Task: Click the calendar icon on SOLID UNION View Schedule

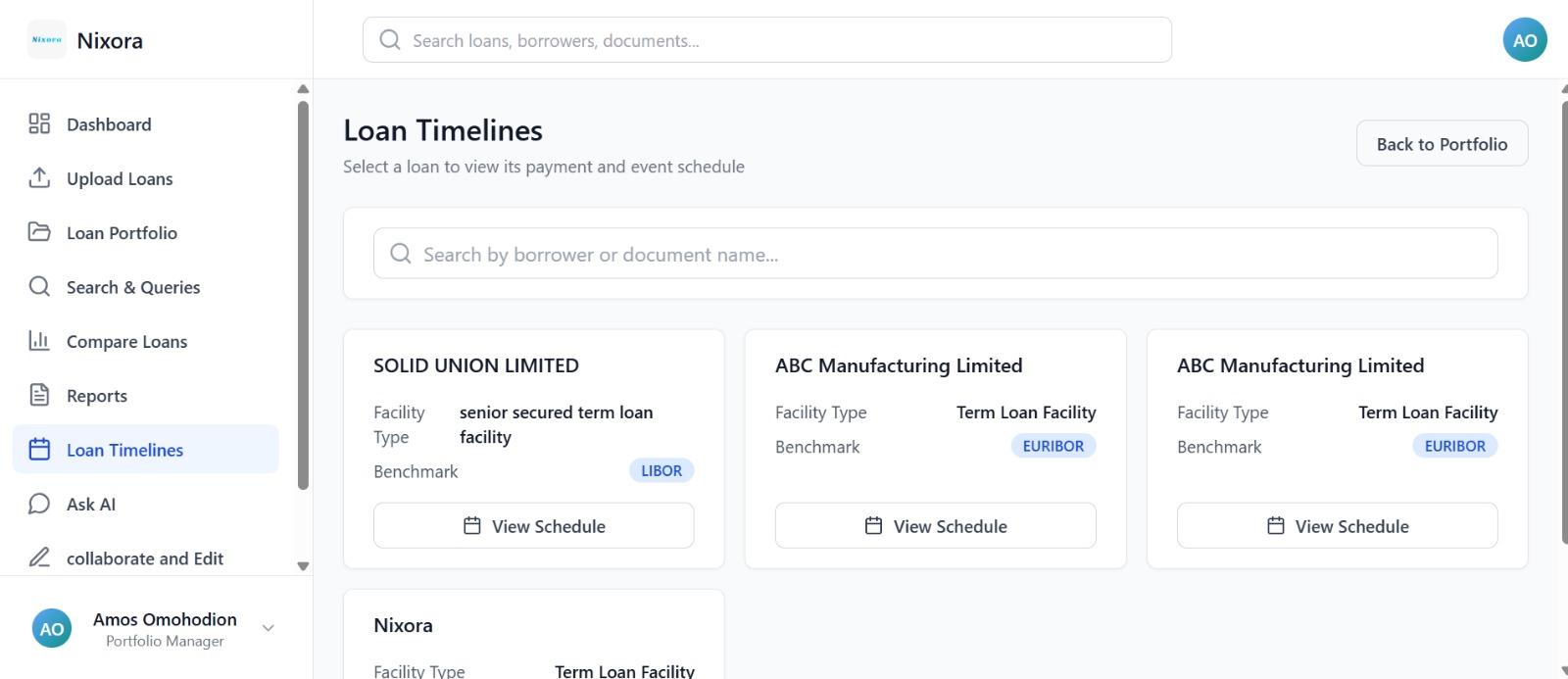Action: click(472, 526)
